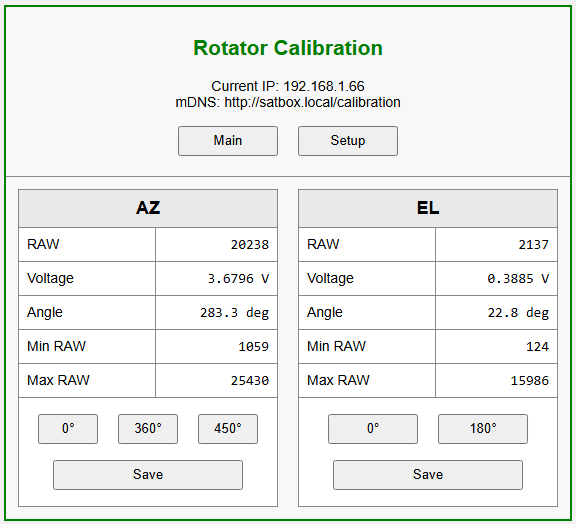
Task: Click the mDNS satbox.local/calibration address
Action: [x=288, y=102]
